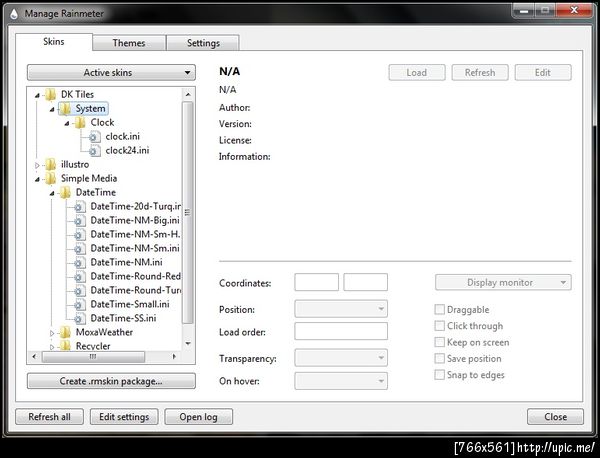Click the DateTime-Round-Red file icon
600x458 pixels.
pos(80,277)
